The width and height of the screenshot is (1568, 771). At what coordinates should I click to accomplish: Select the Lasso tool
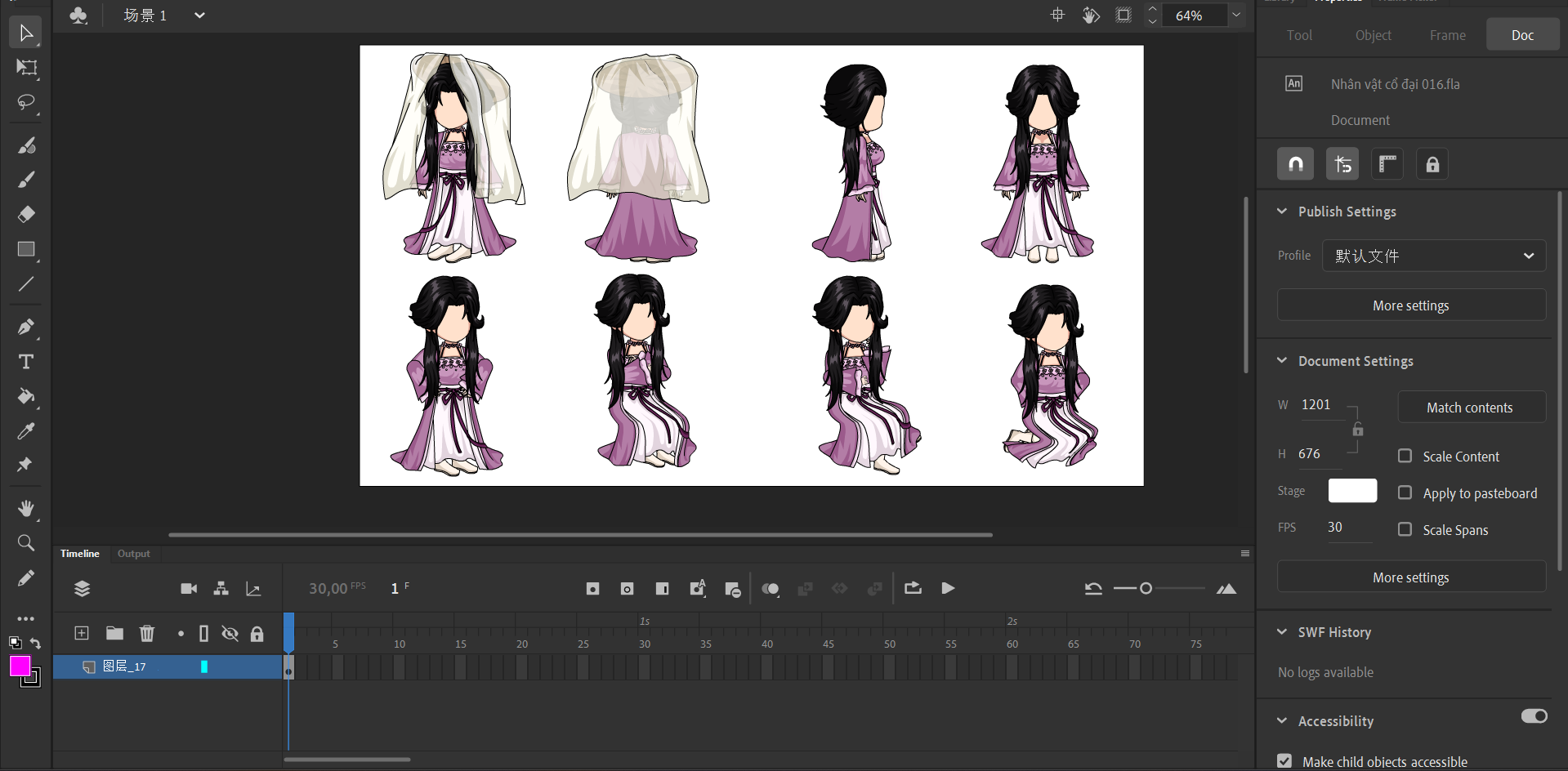(26, 103)
